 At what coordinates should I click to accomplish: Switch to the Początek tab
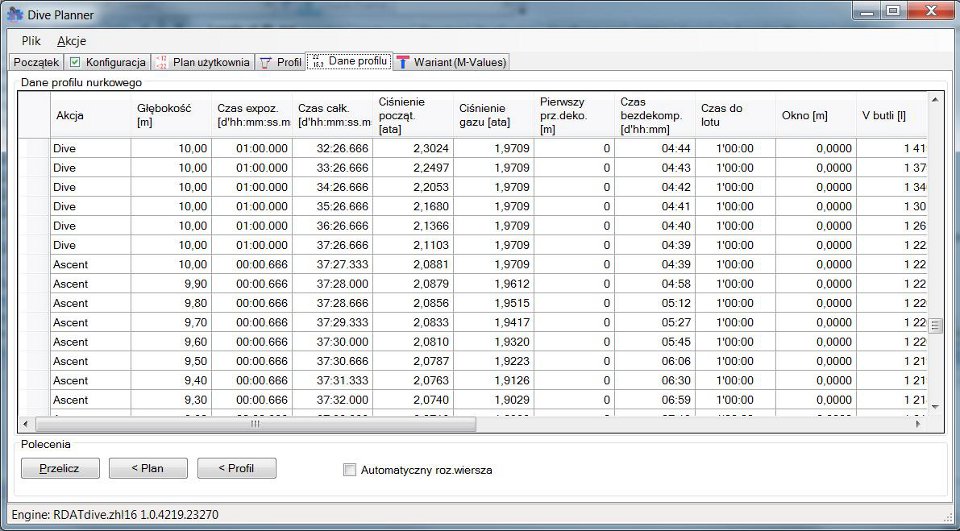coord(37,62)
